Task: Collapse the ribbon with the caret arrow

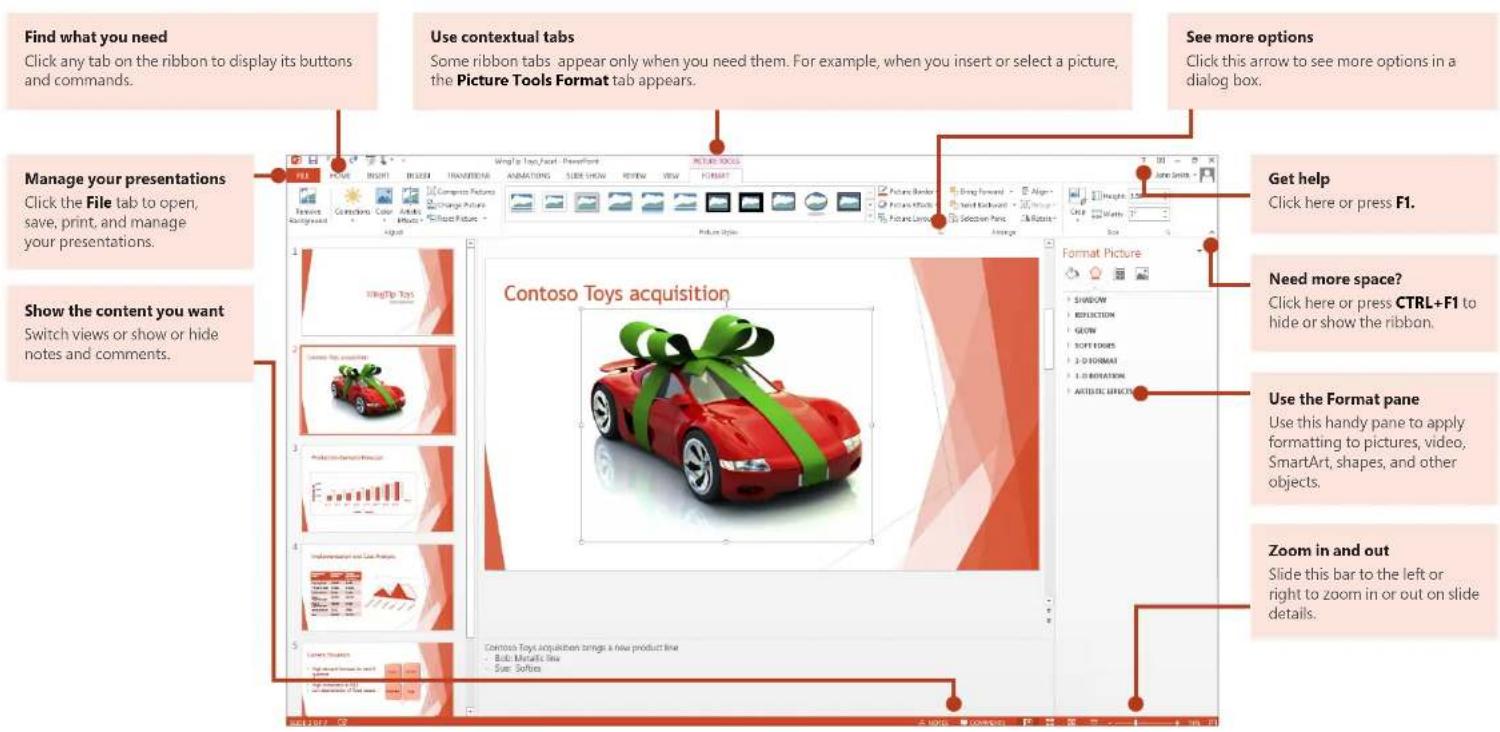Action: (1211, 232)
